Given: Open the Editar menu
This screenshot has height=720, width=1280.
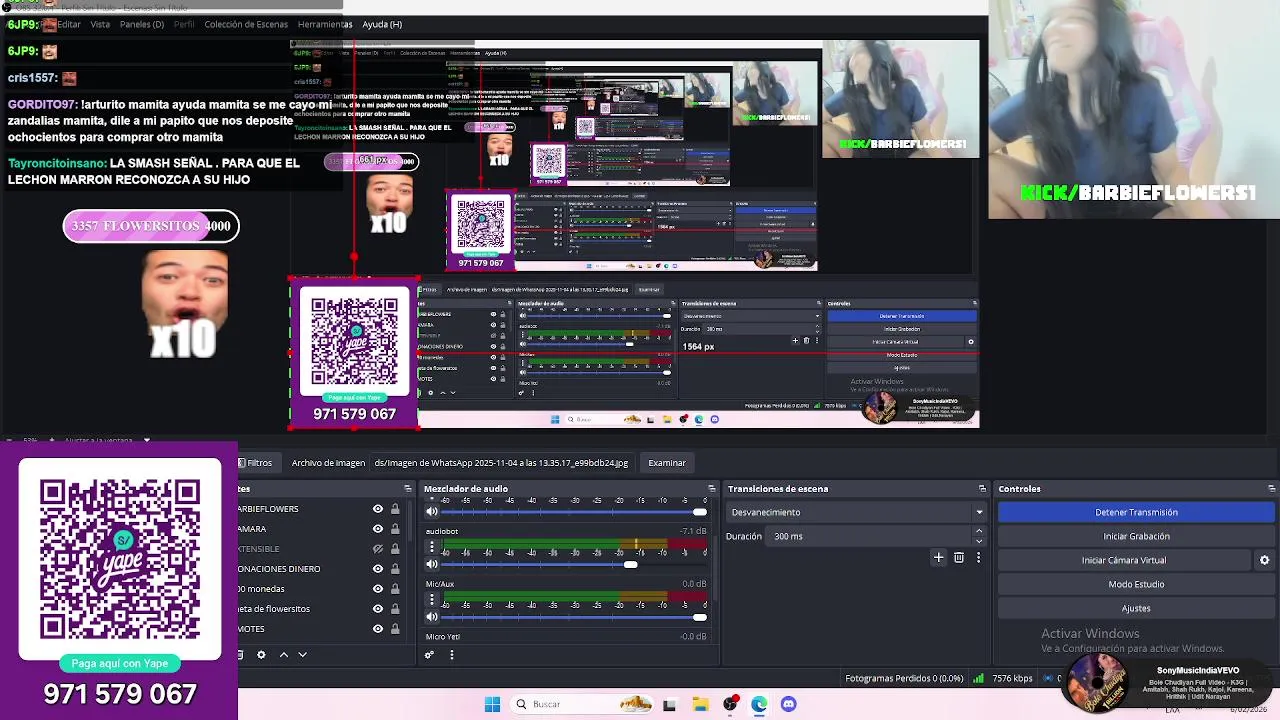Looking at the screenshot, I should coord(69,24).
